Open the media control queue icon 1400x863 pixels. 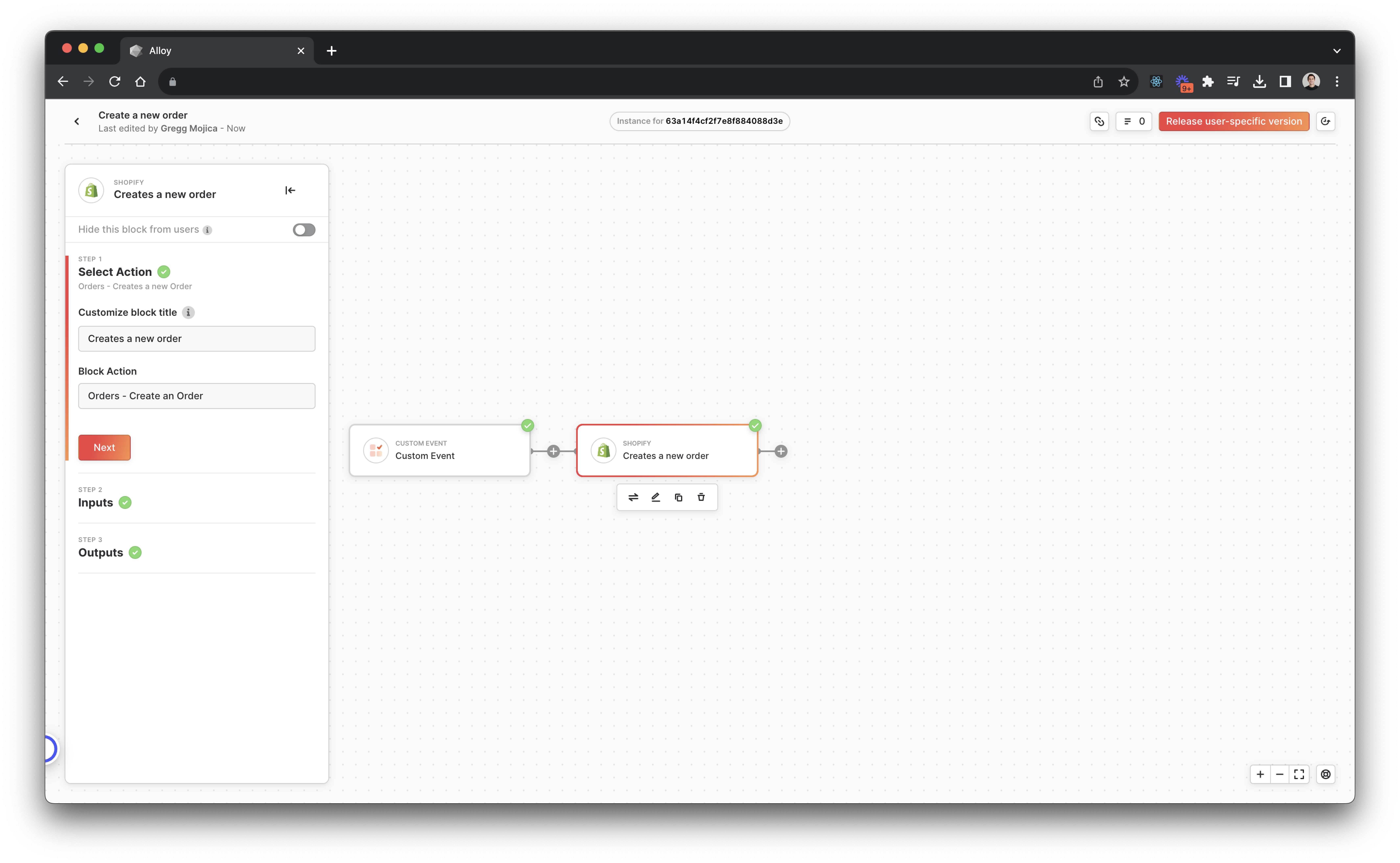(1233, 82)
